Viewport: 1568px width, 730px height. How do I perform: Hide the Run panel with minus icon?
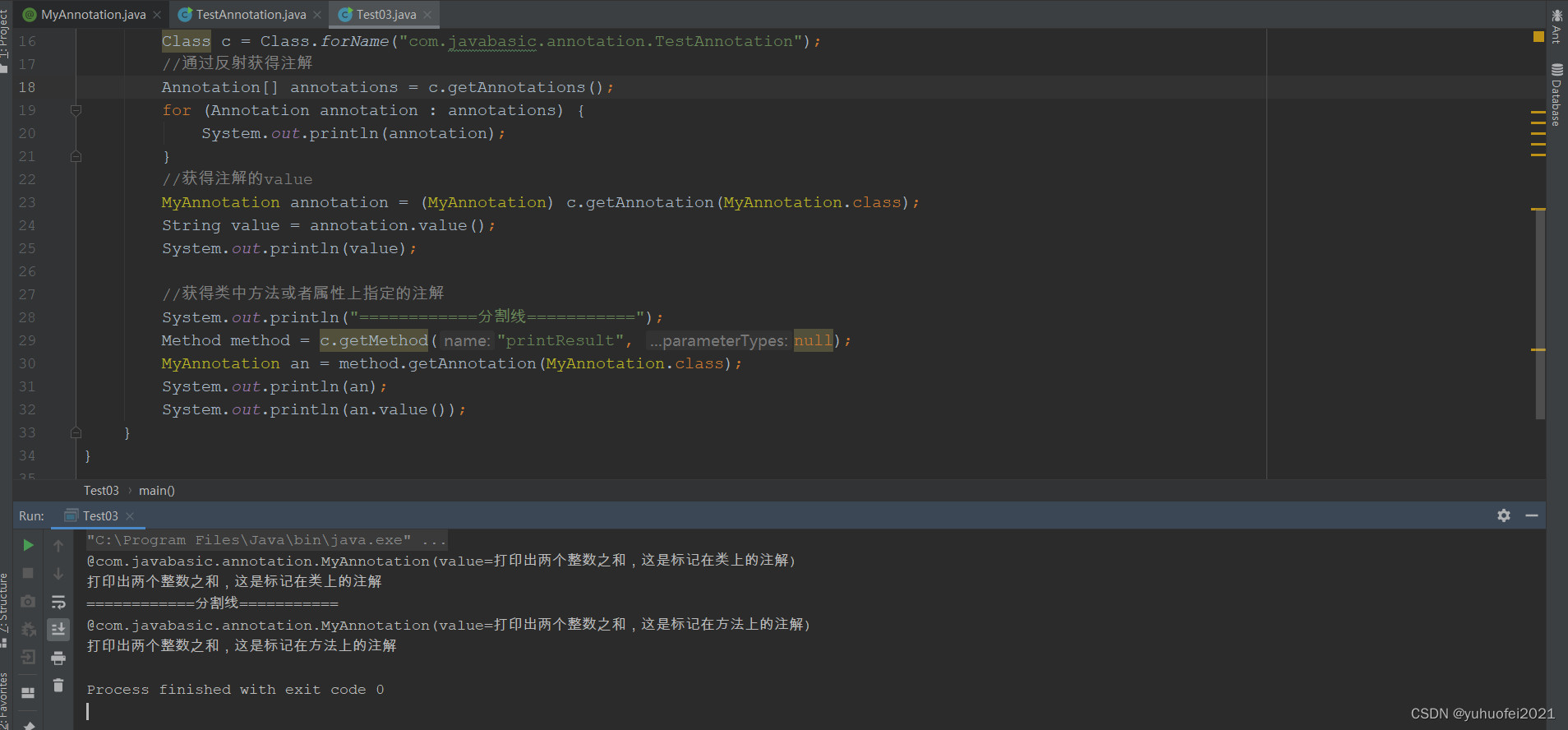[x=1532, y=515]
